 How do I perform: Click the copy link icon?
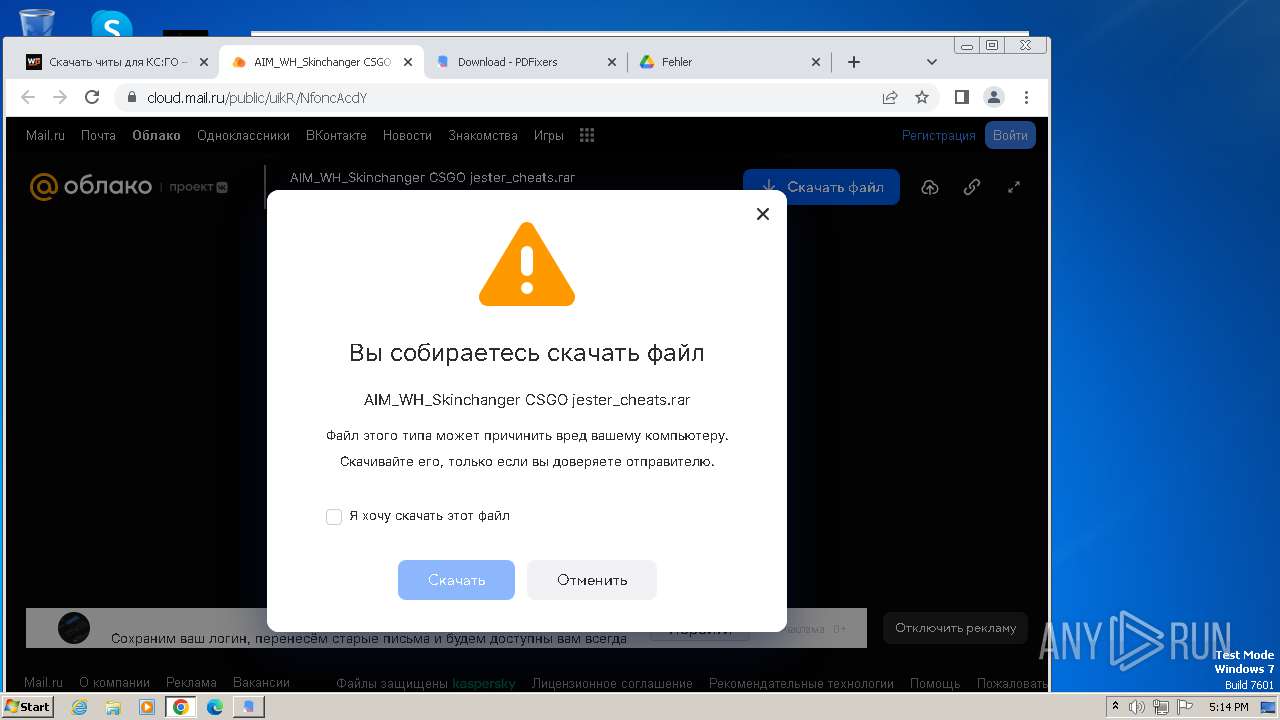[x=972, y=187]
